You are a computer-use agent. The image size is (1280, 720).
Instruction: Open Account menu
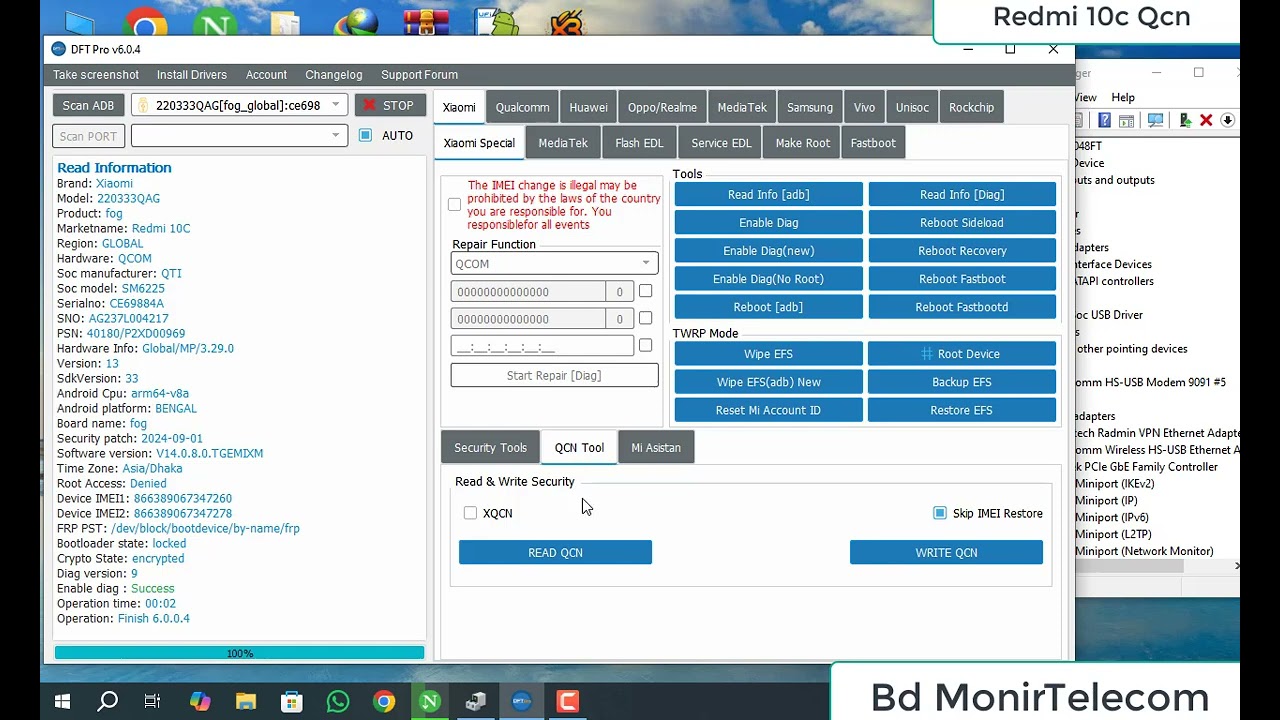click(266, 75)
